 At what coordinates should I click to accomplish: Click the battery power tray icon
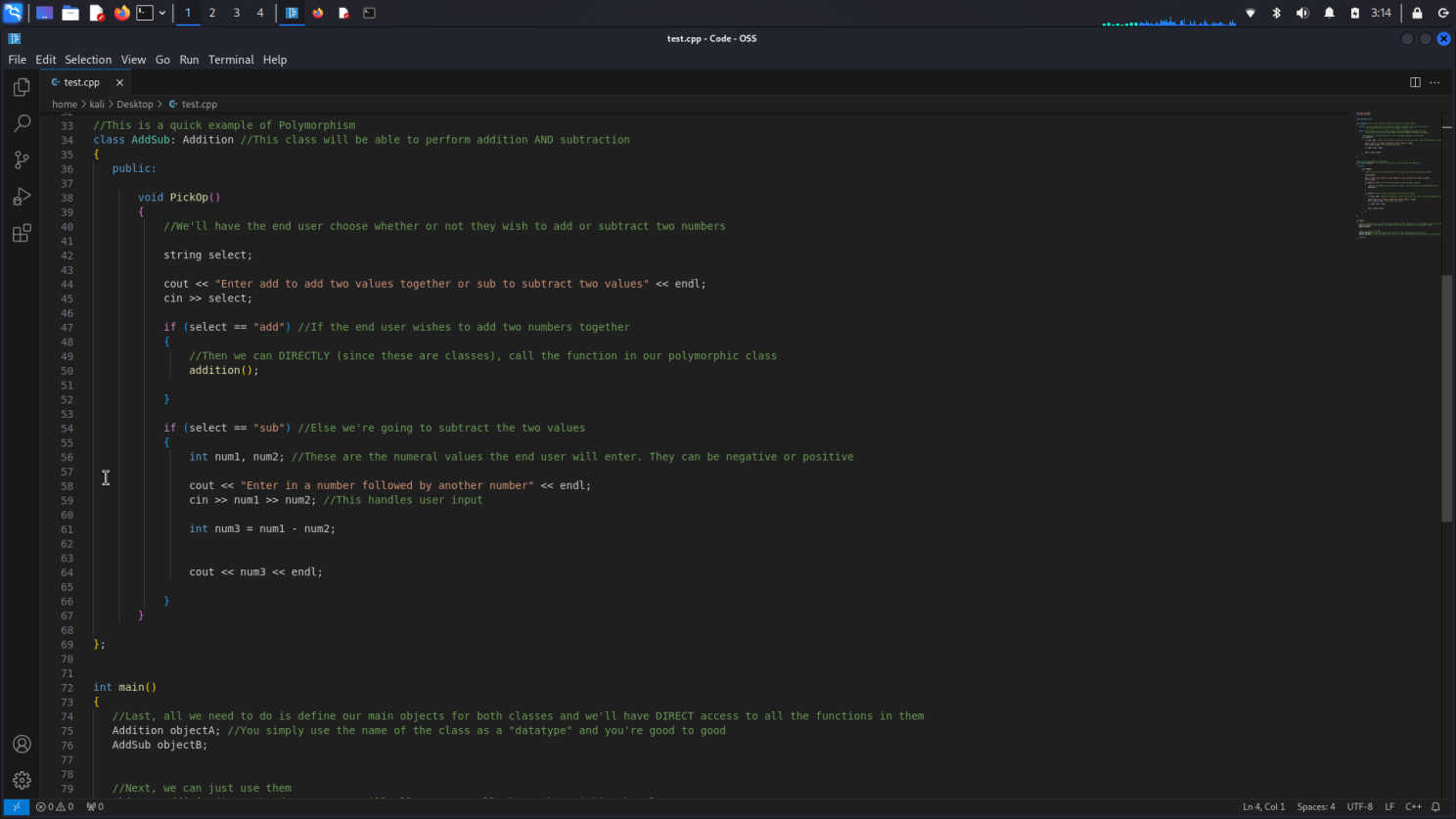[x=1355, y=13]
